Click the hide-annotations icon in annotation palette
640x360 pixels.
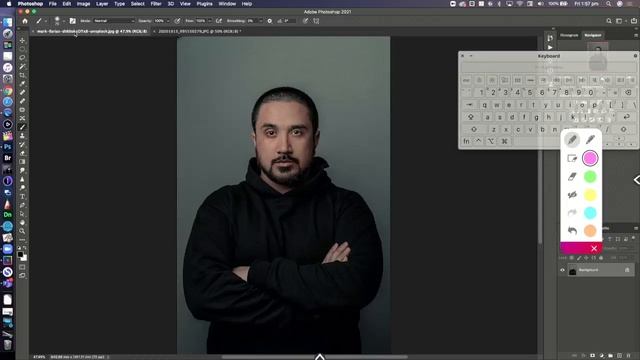(572, 195)
